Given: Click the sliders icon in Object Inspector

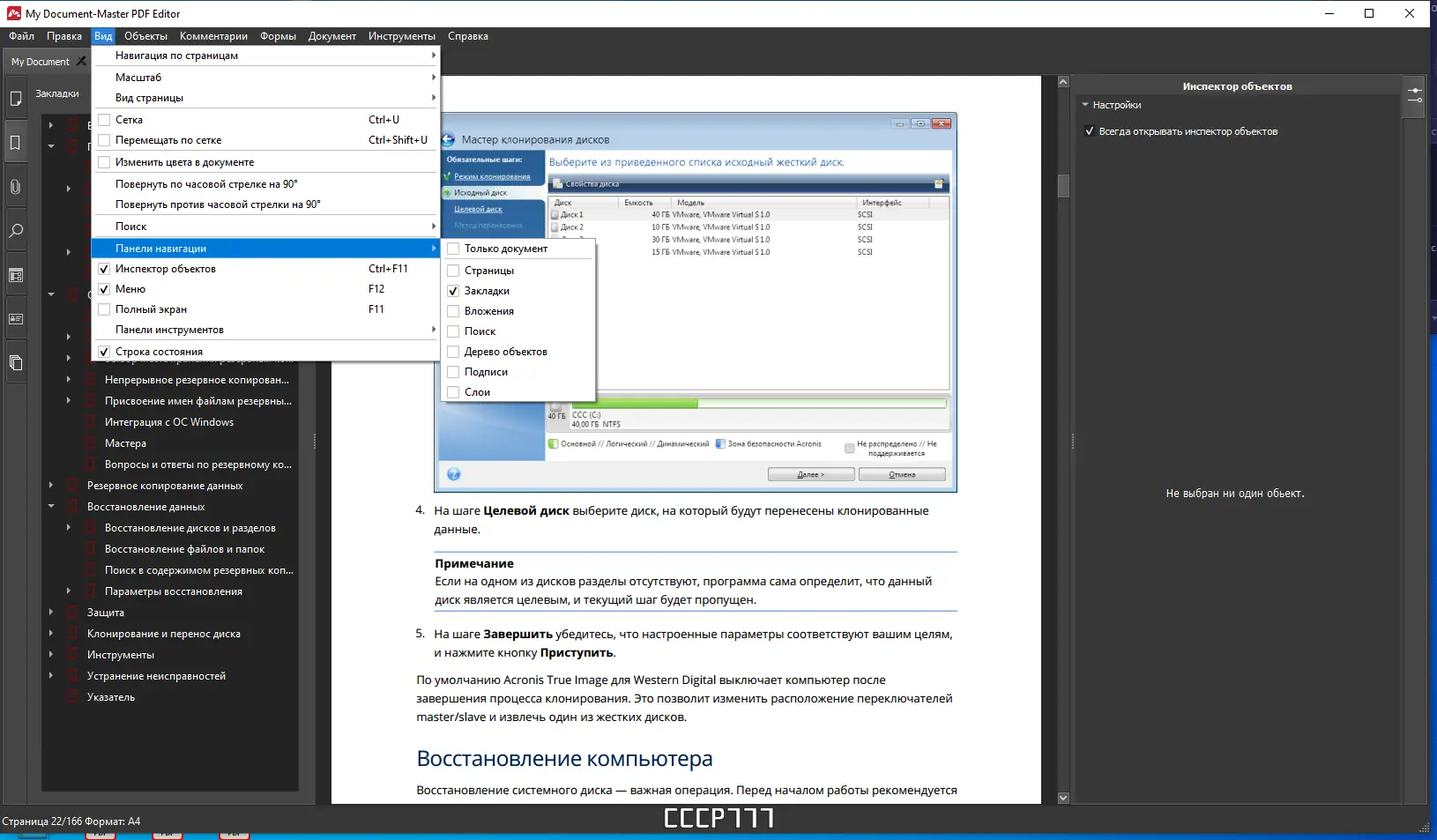Looking at the screenshot, I should click(x=1415, y=95).
